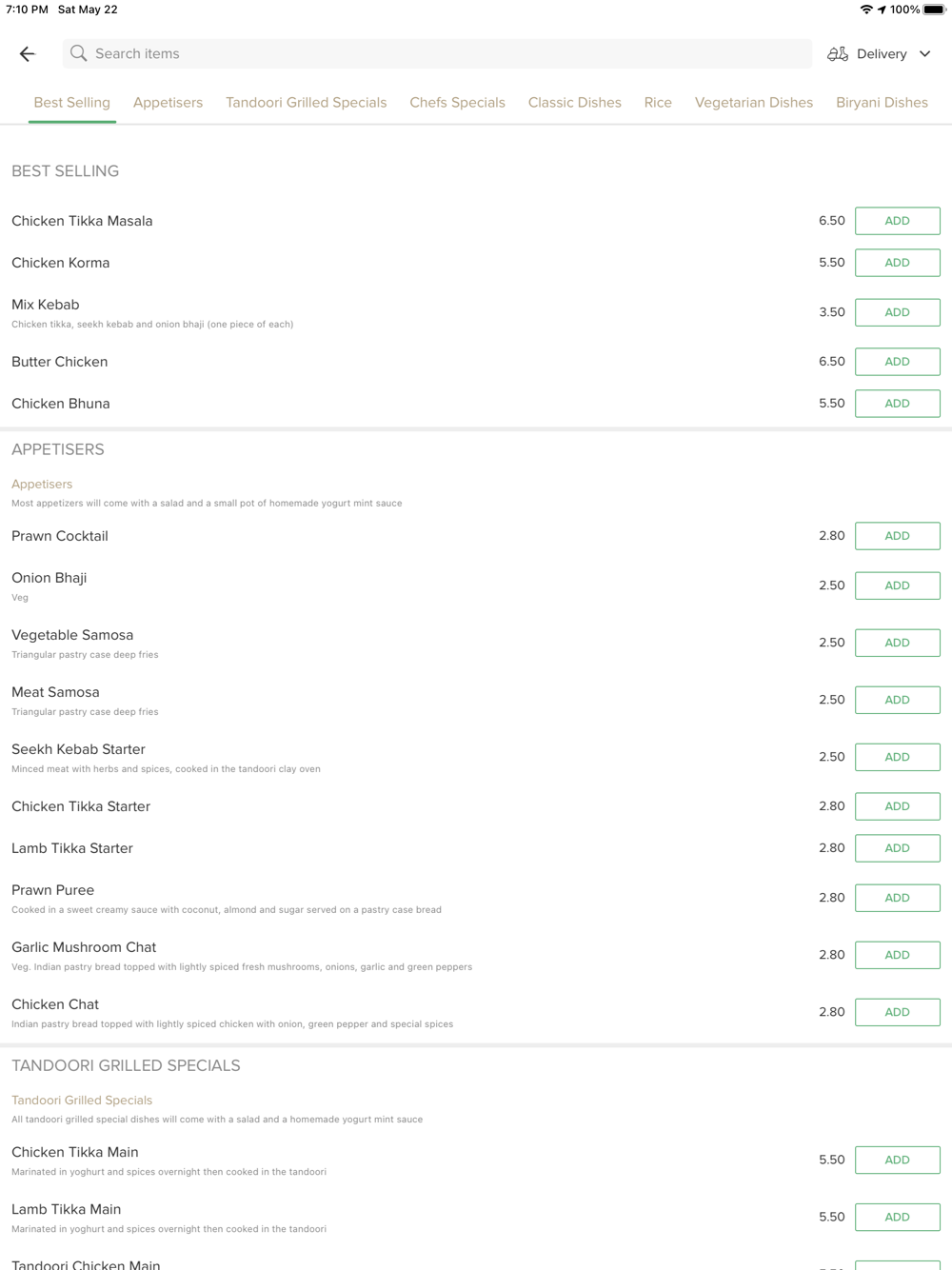Click the Search items field

pos(438,54)
